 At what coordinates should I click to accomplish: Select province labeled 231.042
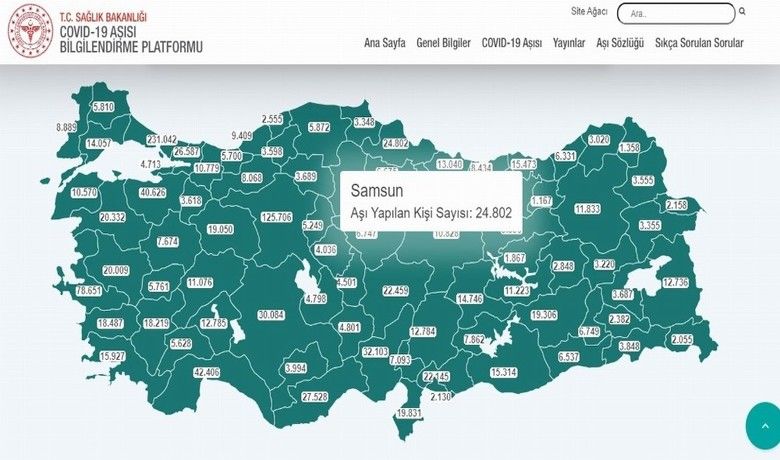pyautogui.click(x=162, y=140)
